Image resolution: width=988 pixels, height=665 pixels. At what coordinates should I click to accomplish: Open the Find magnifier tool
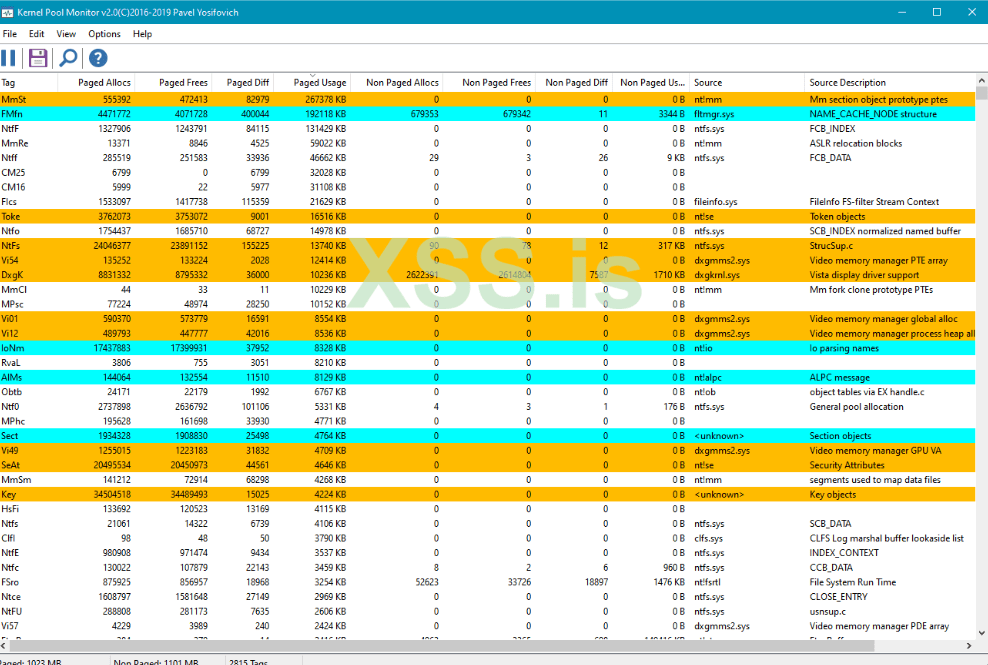click(x=68, y=58)
